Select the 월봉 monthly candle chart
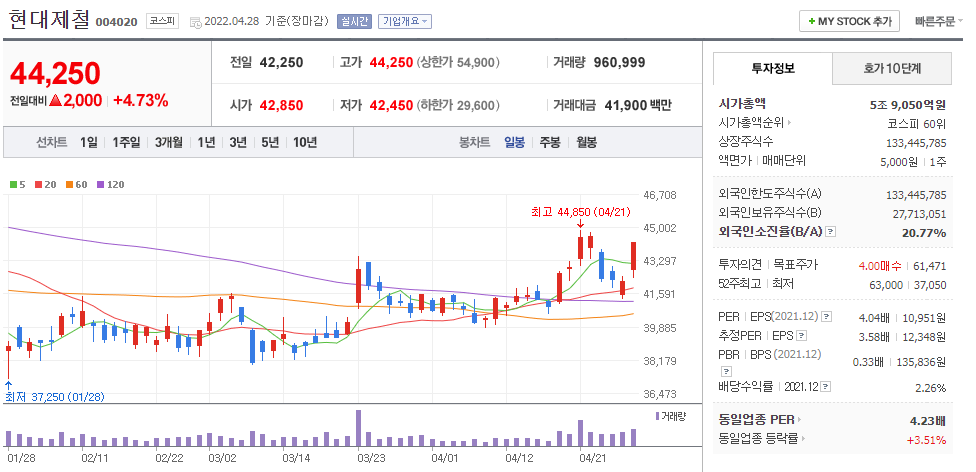The width and height of the screenshot is (976, 472). [x=586, y=143]
